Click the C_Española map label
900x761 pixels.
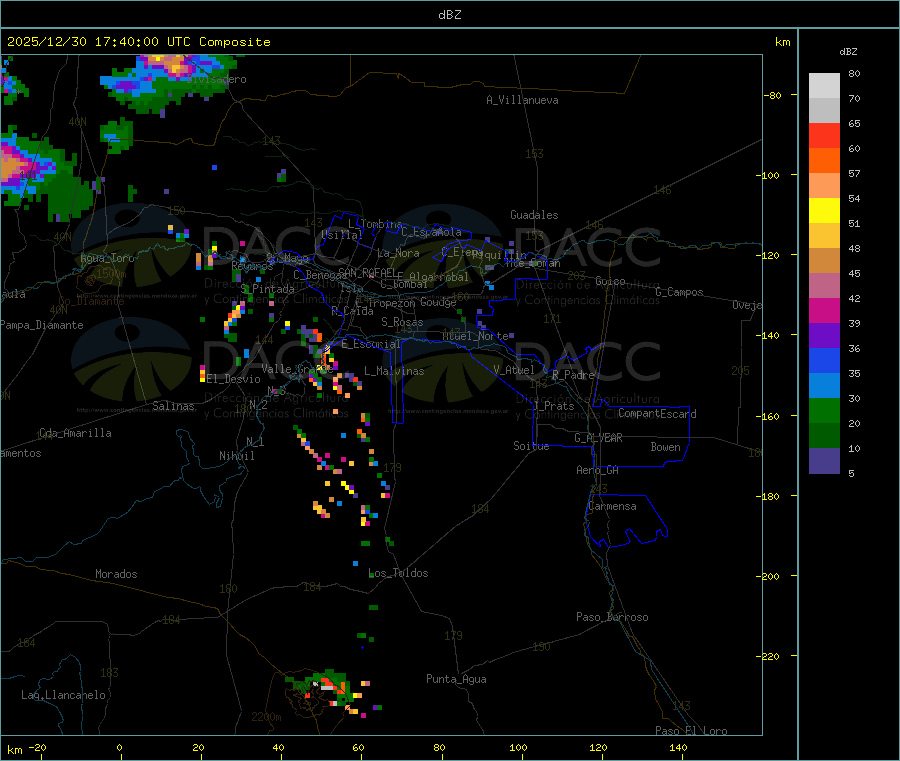[x=432, y=232]
